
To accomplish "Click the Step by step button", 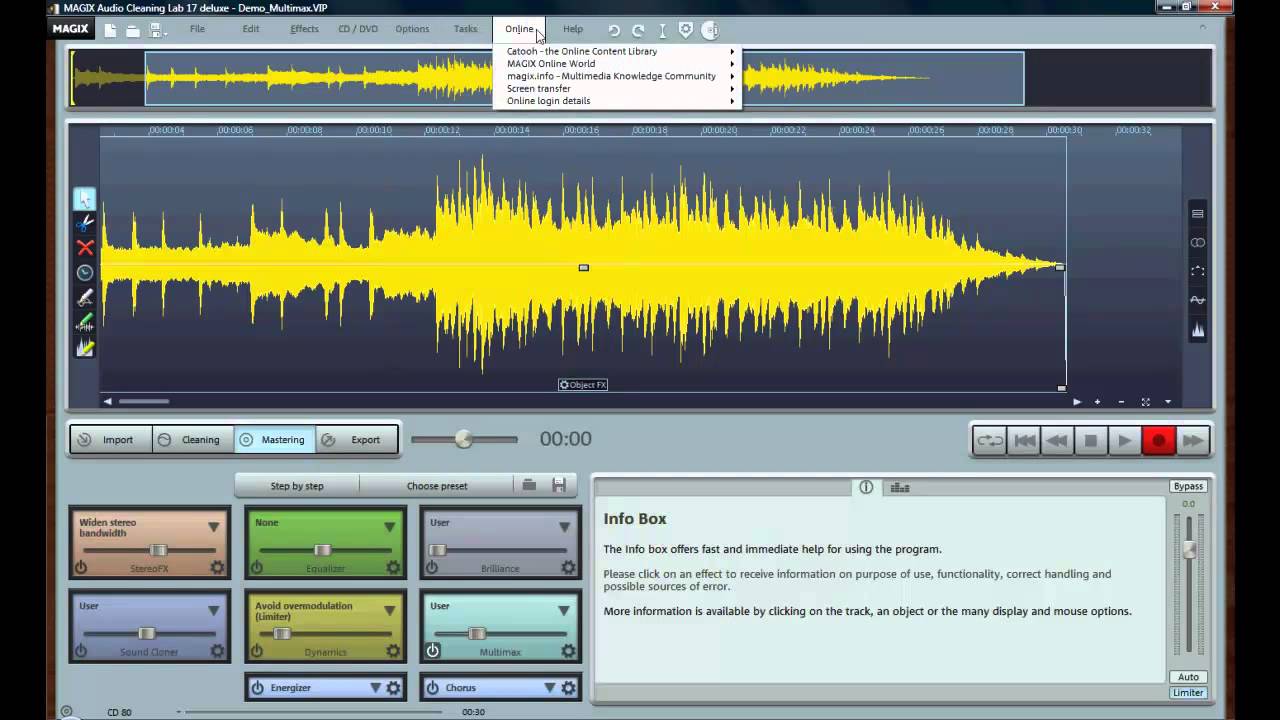I will coord(297,486).
